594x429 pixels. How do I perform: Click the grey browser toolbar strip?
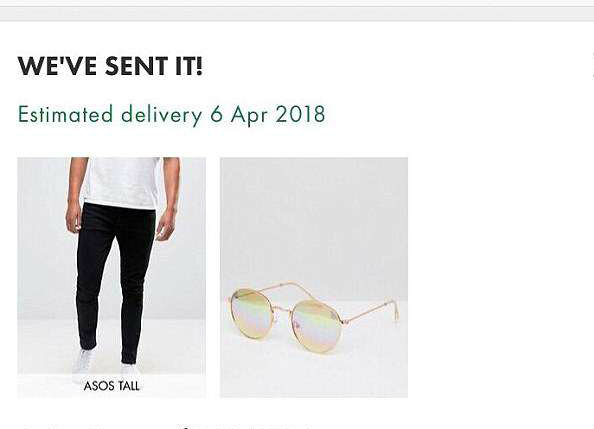[x=297, y=14]
